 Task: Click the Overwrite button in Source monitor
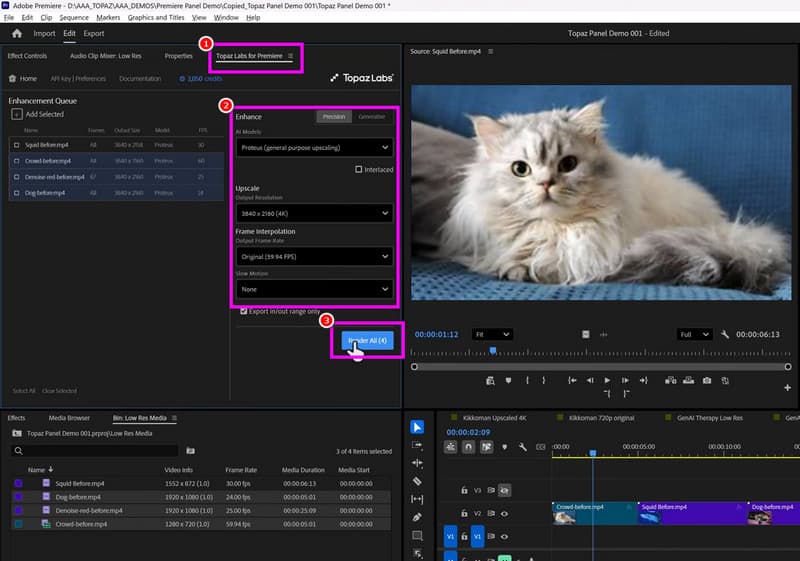click(x=688, y=380)
